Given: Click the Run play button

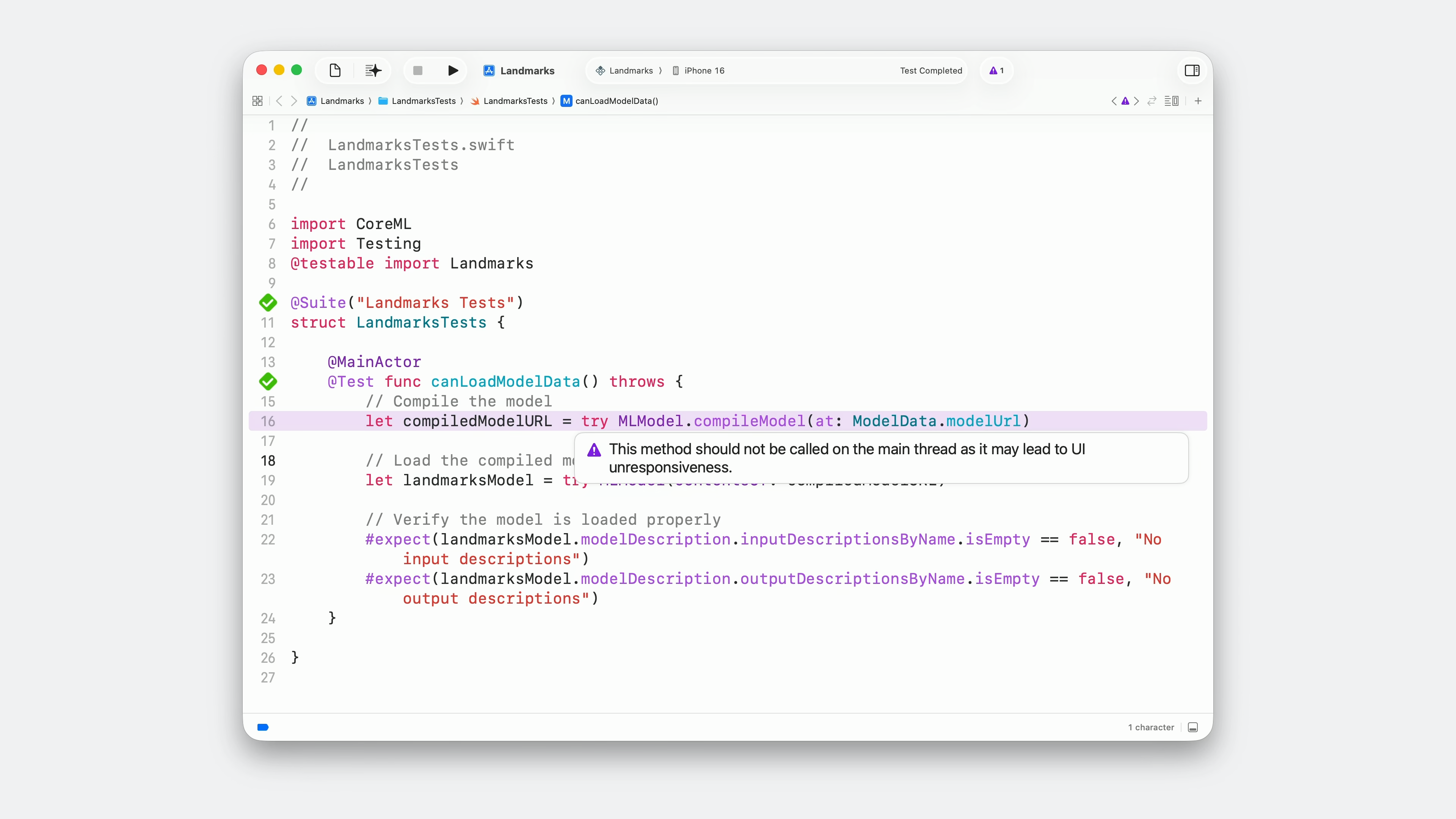Looking at the screenshot, I should click(453, 71).
